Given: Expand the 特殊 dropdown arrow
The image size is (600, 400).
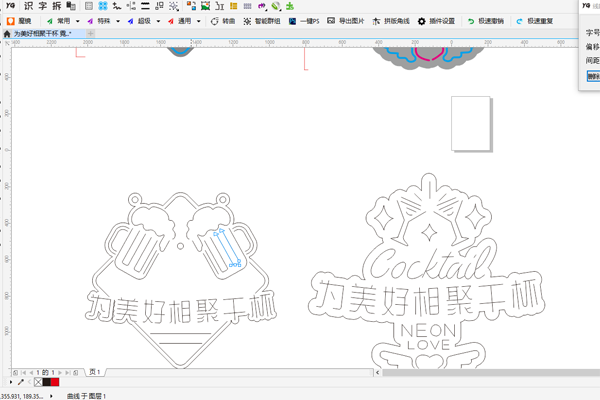Looking at the screenshot, I should [x=118, y=21].
